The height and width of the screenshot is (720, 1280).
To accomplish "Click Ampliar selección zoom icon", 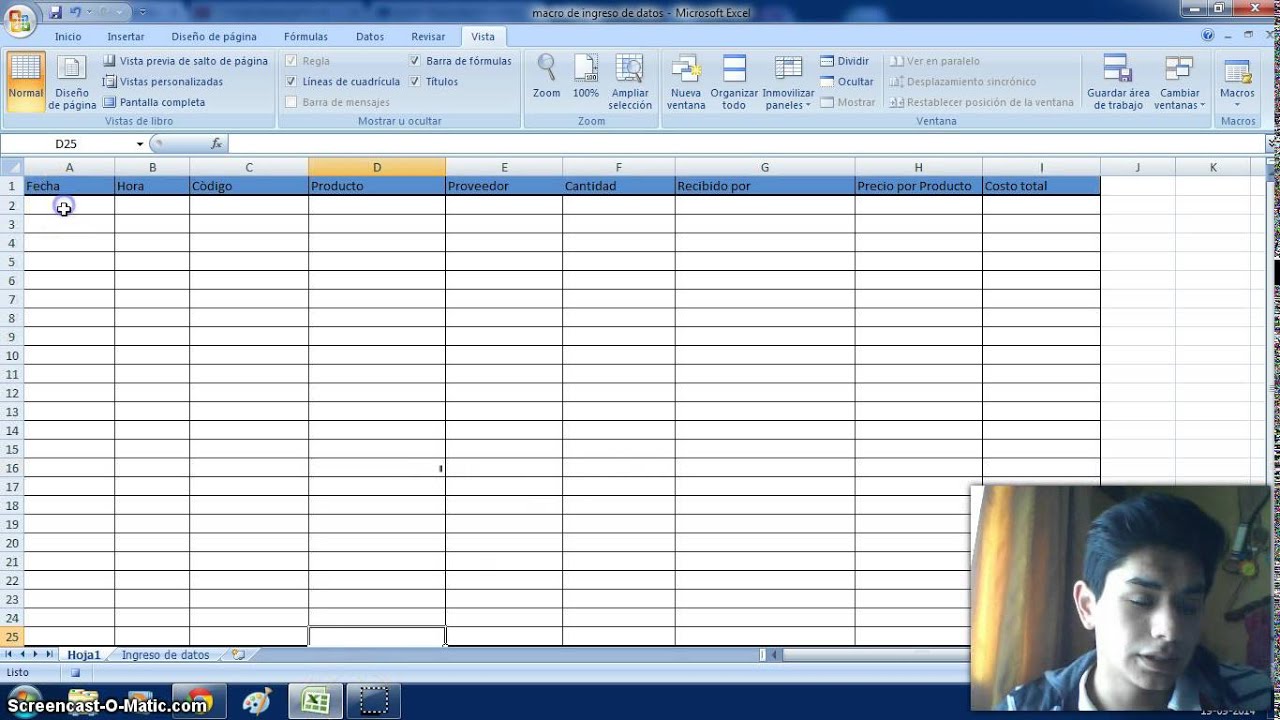I will click(x=630, y=82).
